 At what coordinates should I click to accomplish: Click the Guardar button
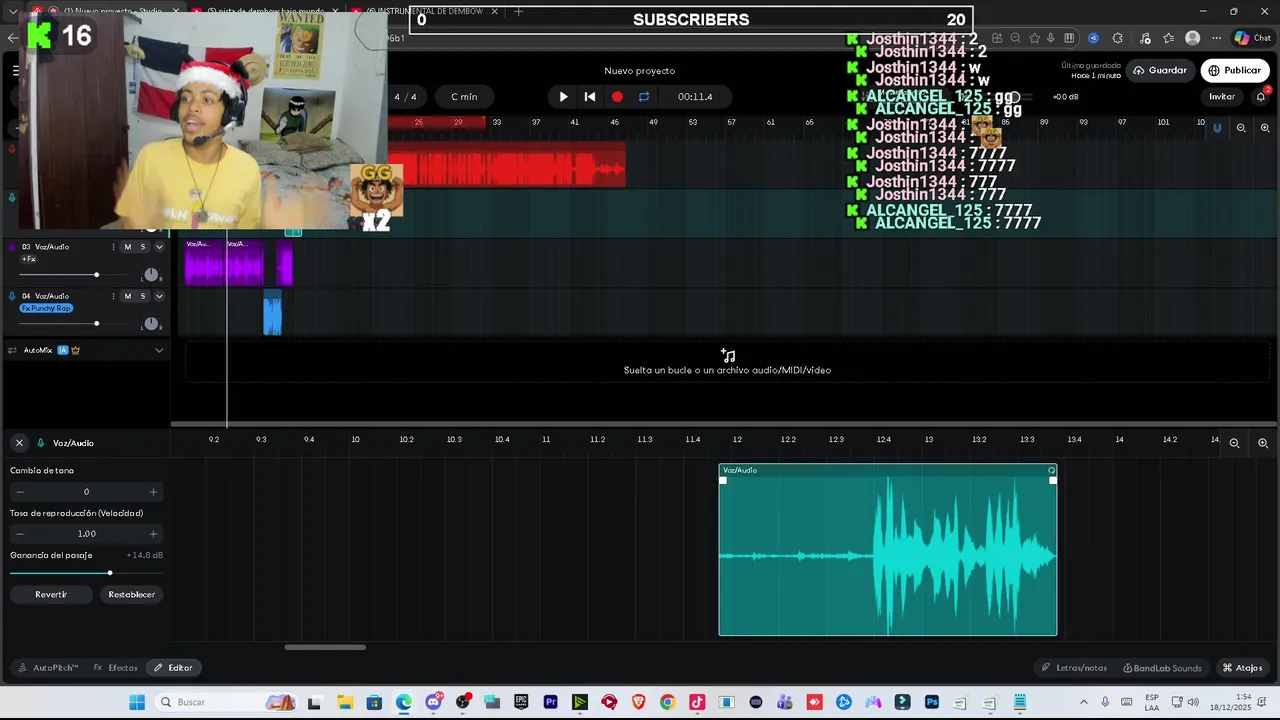pos(1160,70)
